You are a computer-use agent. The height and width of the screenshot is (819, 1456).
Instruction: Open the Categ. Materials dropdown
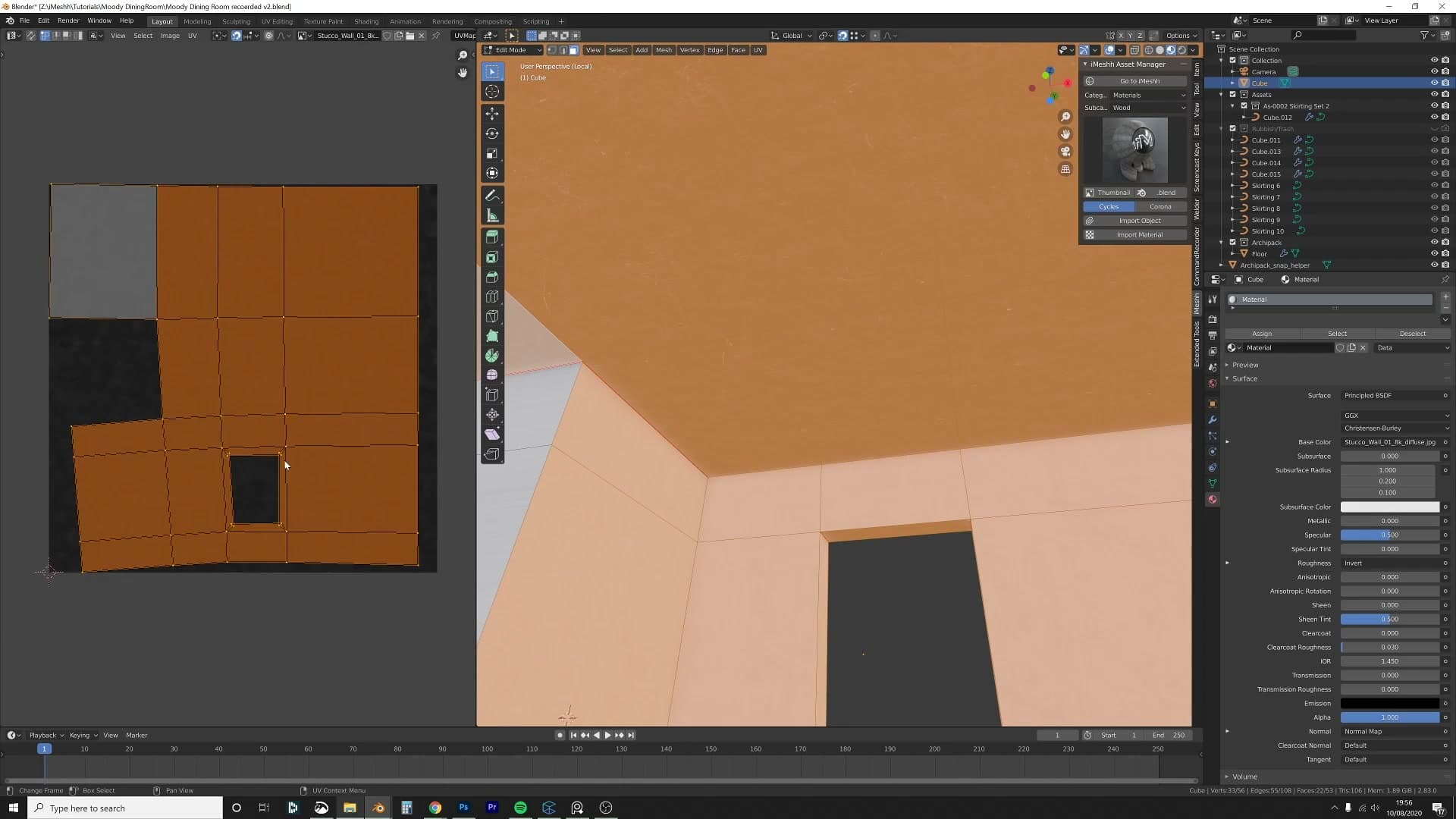click(1149, 95)
